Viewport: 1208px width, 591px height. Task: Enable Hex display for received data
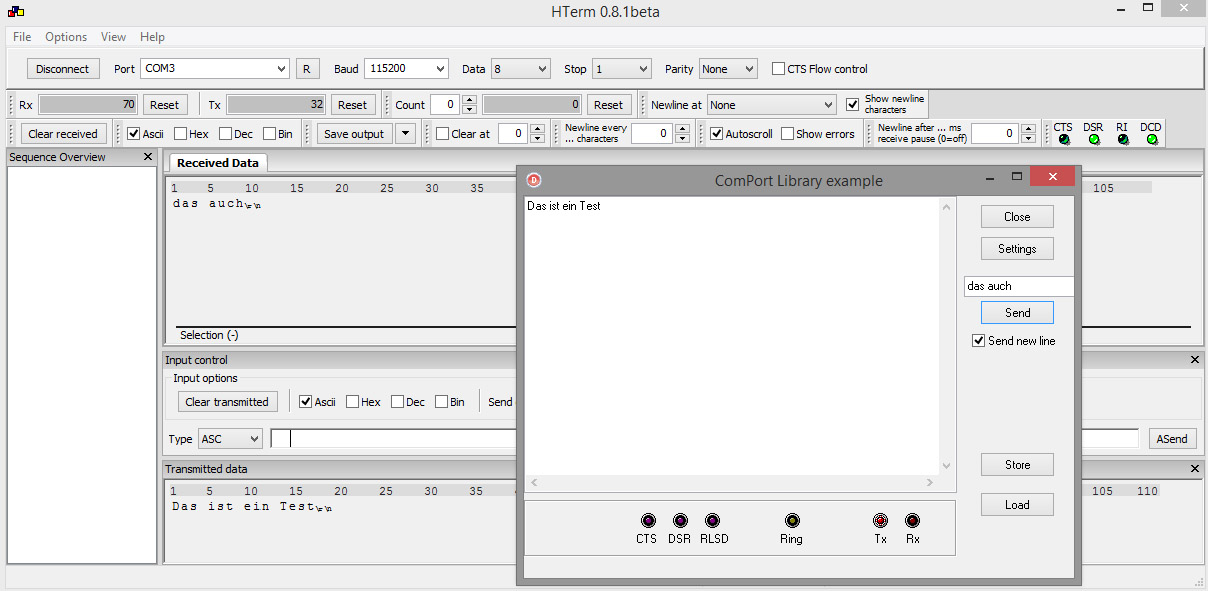181,134
